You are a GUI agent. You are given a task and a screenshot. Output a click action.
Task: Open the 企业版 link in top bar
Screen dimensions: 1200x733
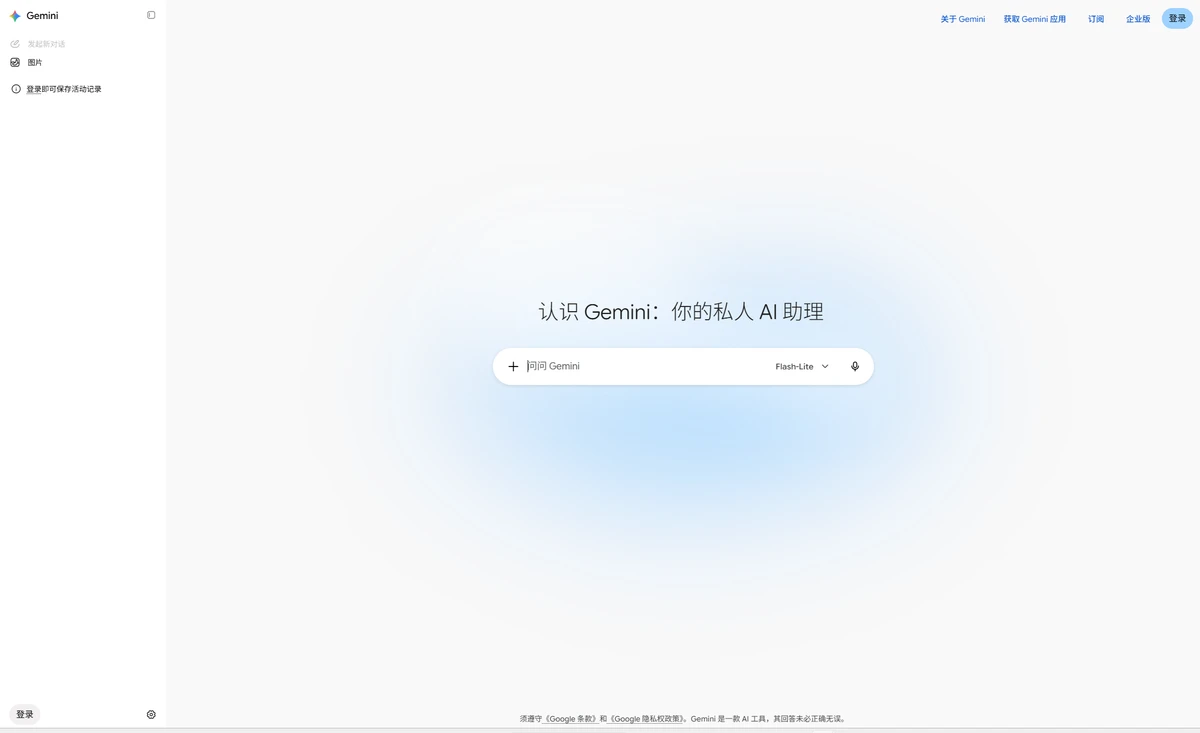(x=1138, y=19)
